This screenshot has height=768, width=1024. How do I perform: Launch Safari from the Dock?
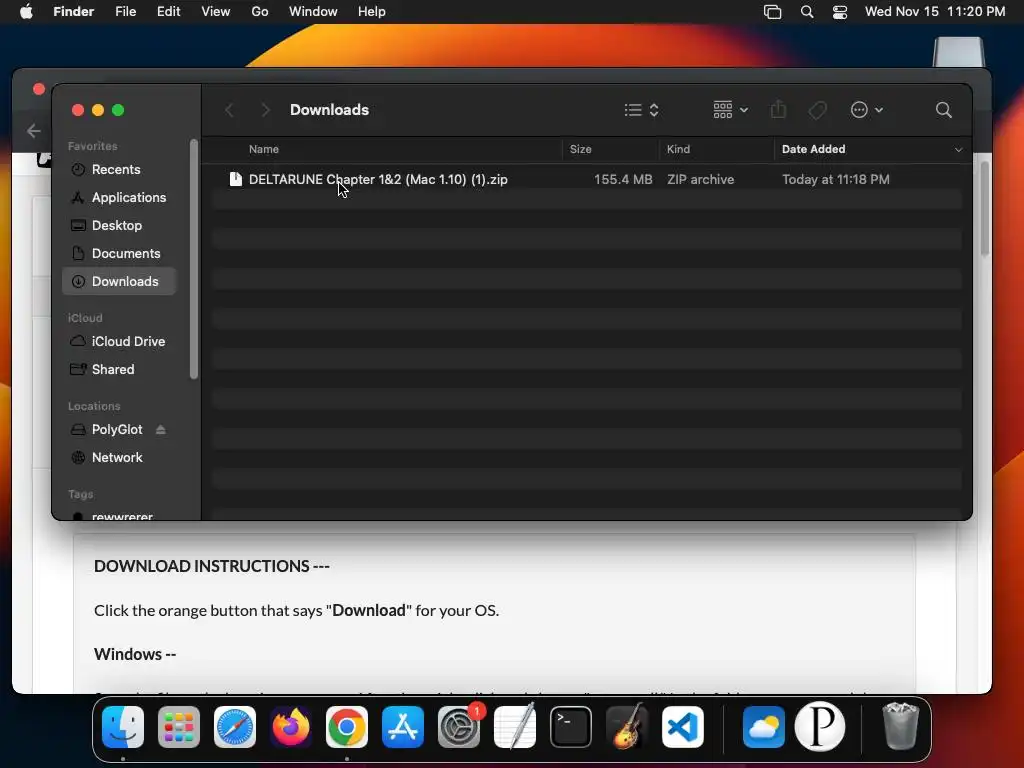(235, 727)
